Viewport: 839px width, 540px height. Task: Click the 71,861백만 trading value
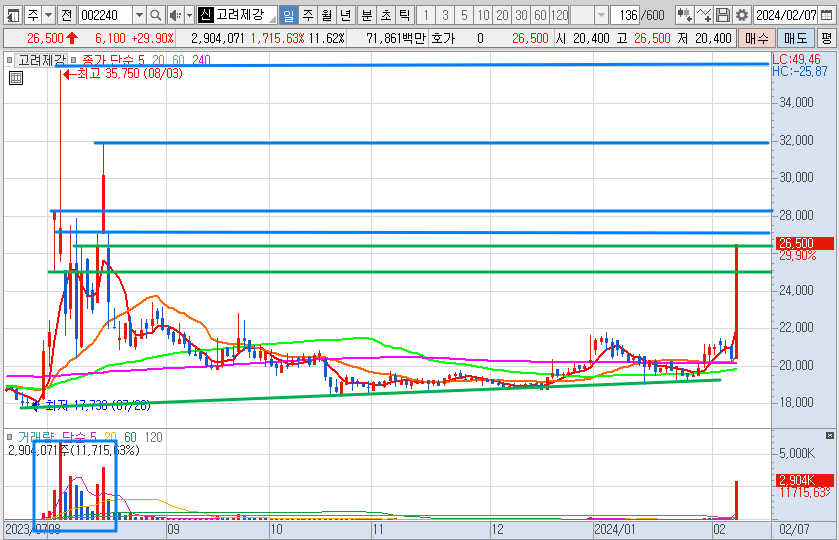click(x=395, y=39)
